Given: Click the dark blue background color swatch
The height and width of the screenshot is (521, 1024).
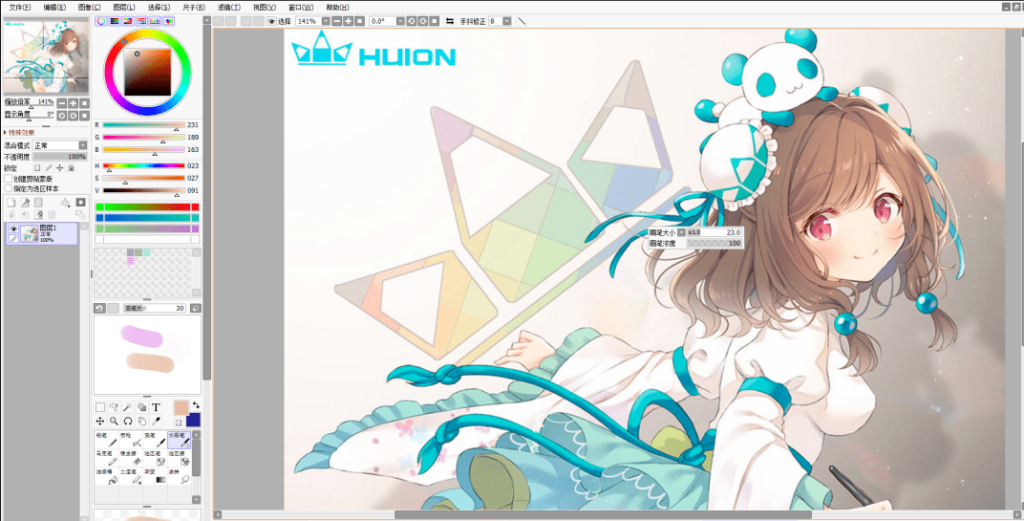Looking at the screenshot, I should point(192,418).
